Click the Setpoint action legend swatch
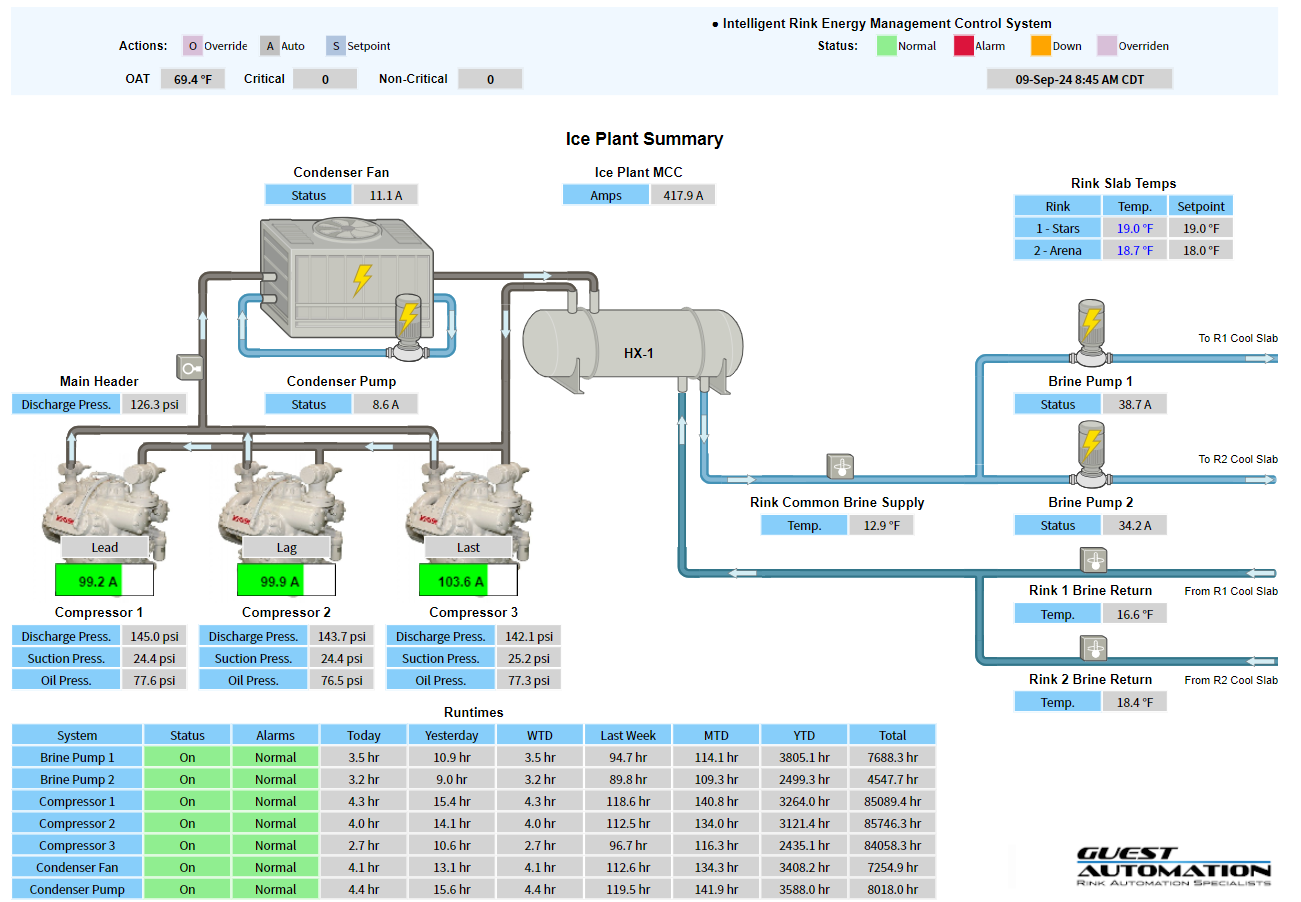Viewport: 1301px width, 902px height. pos(336,46)
